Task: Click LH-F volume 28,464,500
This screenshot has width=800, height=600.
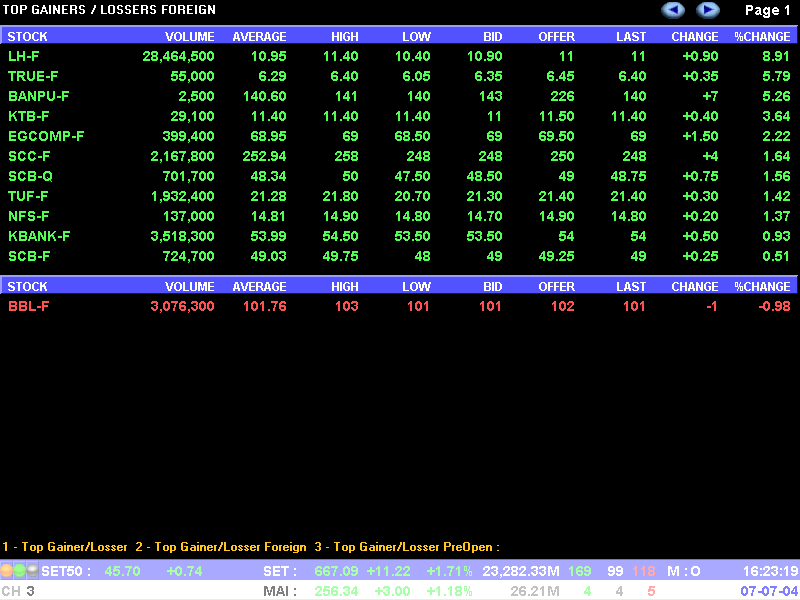Action: click(x=178, y=57)
